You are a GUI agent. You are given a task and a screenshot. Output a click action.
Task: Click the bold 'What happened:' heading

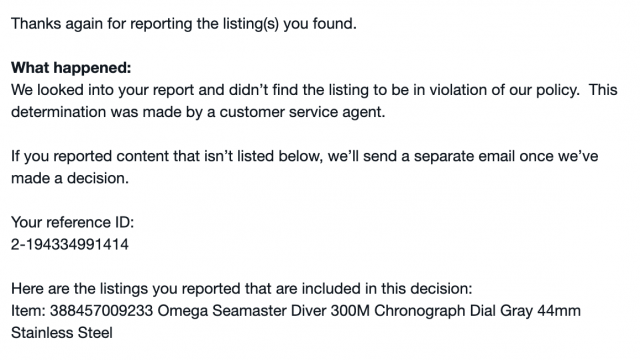71,68
